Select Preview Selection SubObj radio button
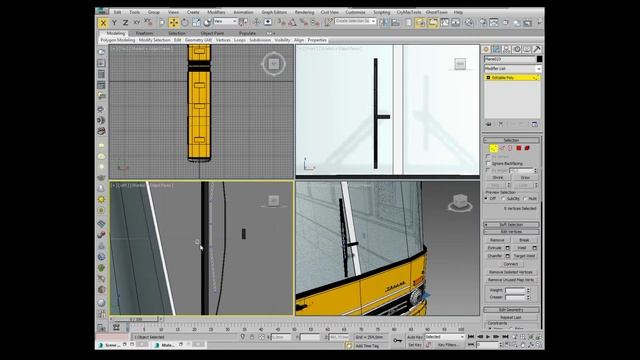This screenshot has height=360, width=640. point(503,198)
